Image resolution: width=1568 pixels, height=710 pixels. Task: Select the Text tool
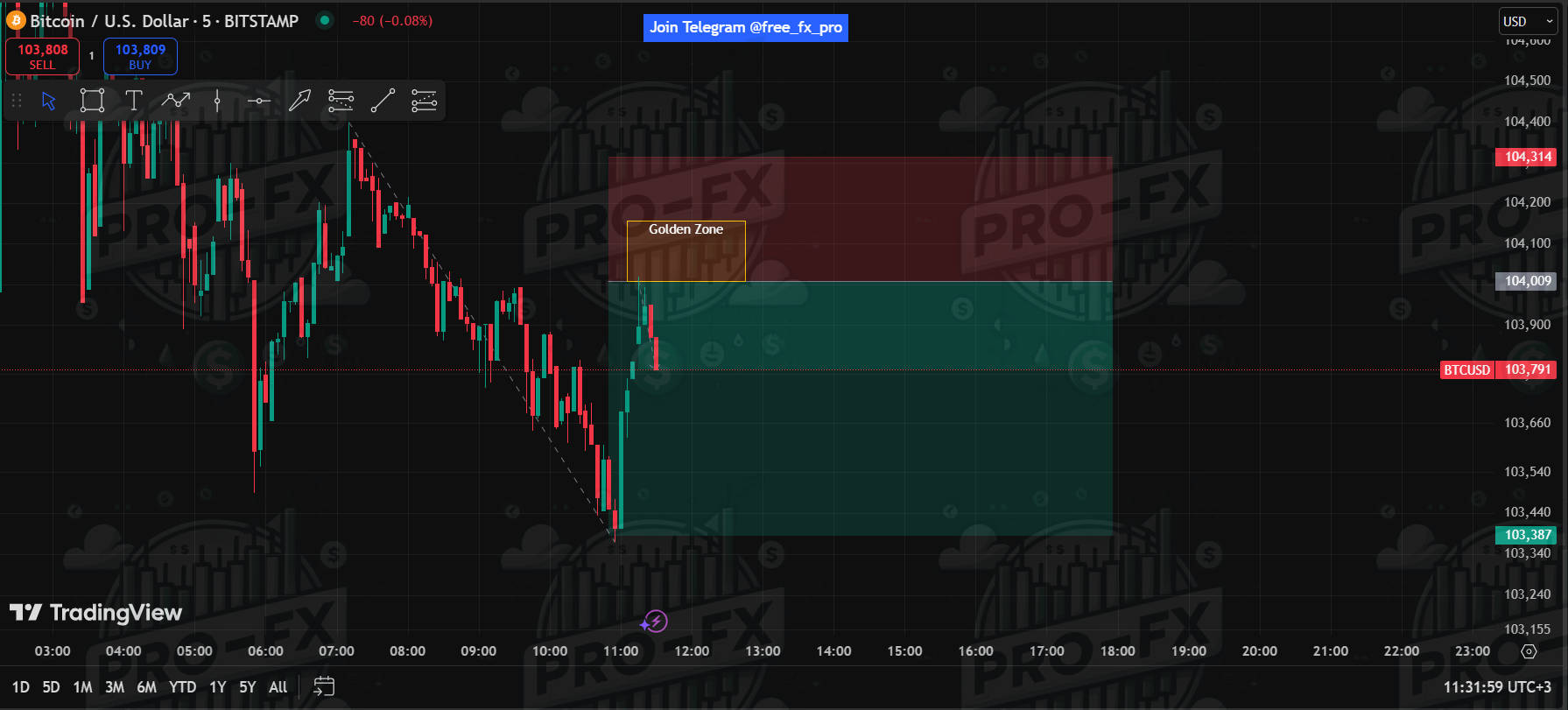(x=133, y=101)
